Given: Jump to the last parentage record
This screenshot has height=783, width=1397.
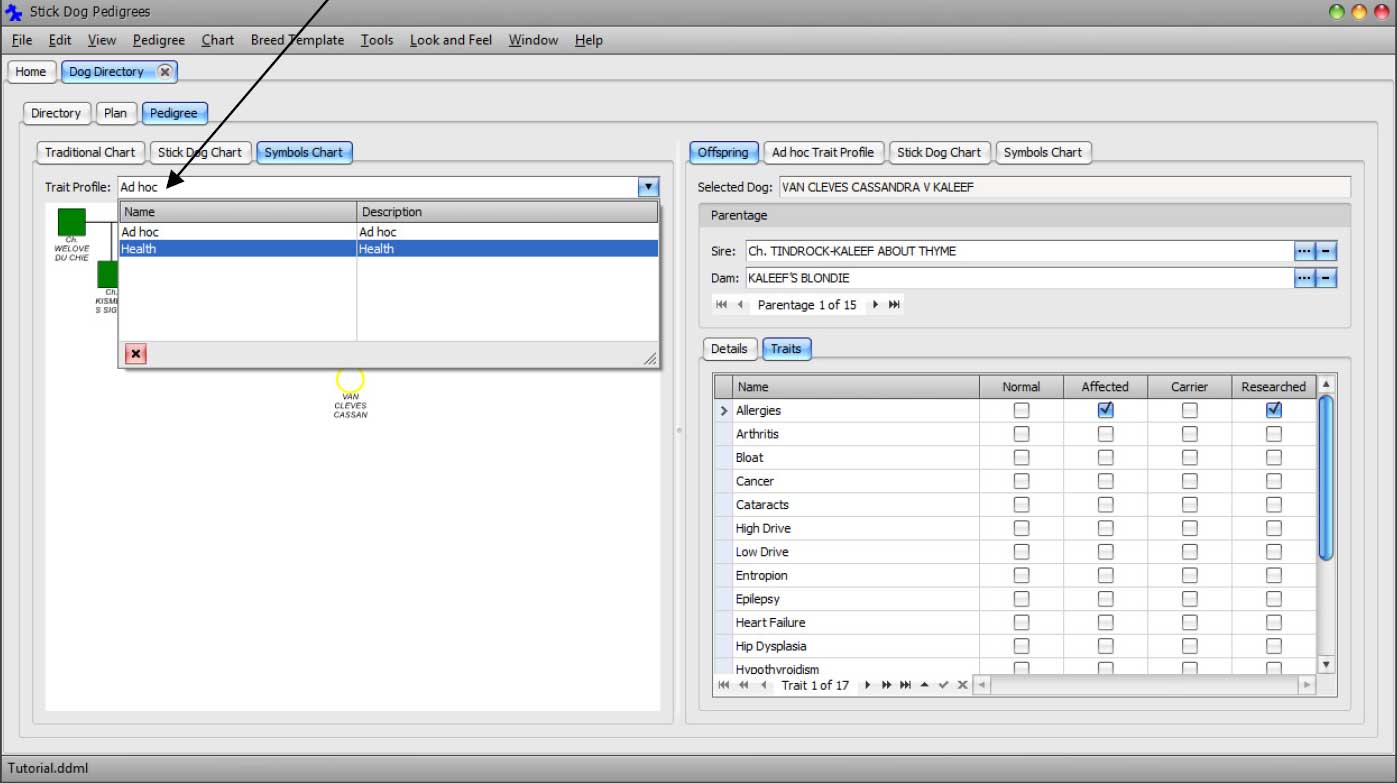Looking at the screenshot, I should coord(894,305).
